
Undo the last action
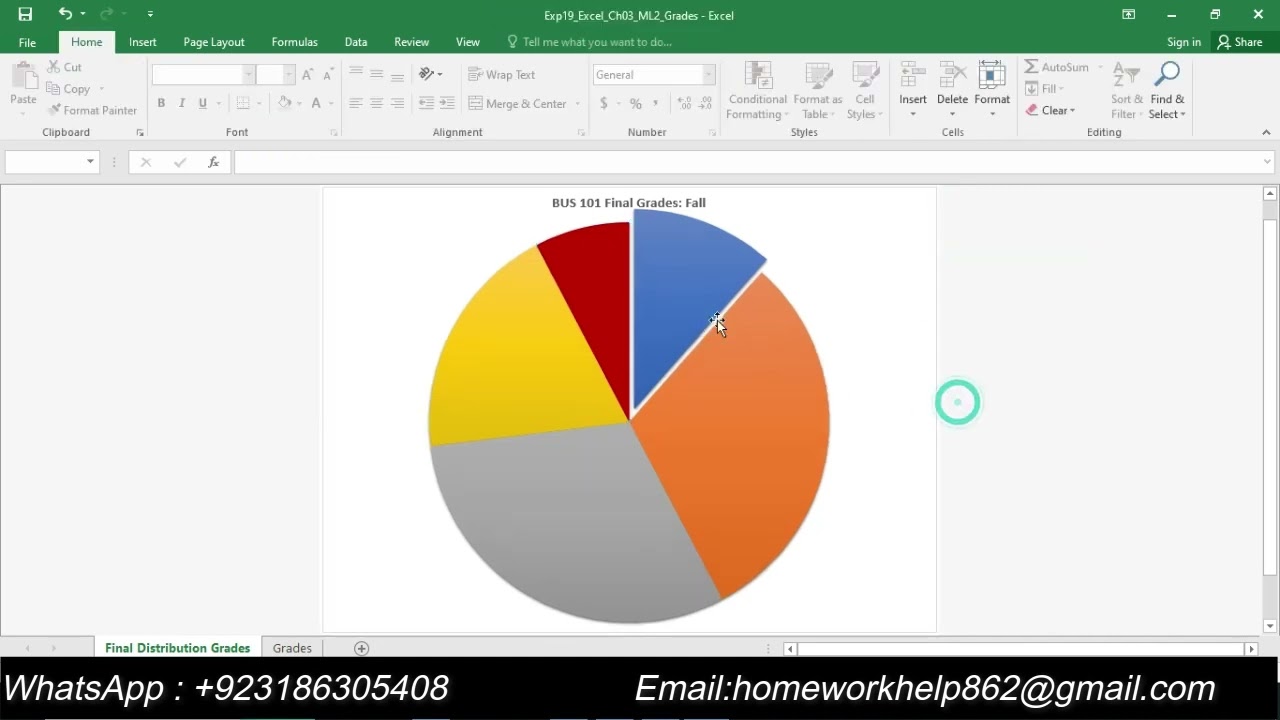coord(65,14)
